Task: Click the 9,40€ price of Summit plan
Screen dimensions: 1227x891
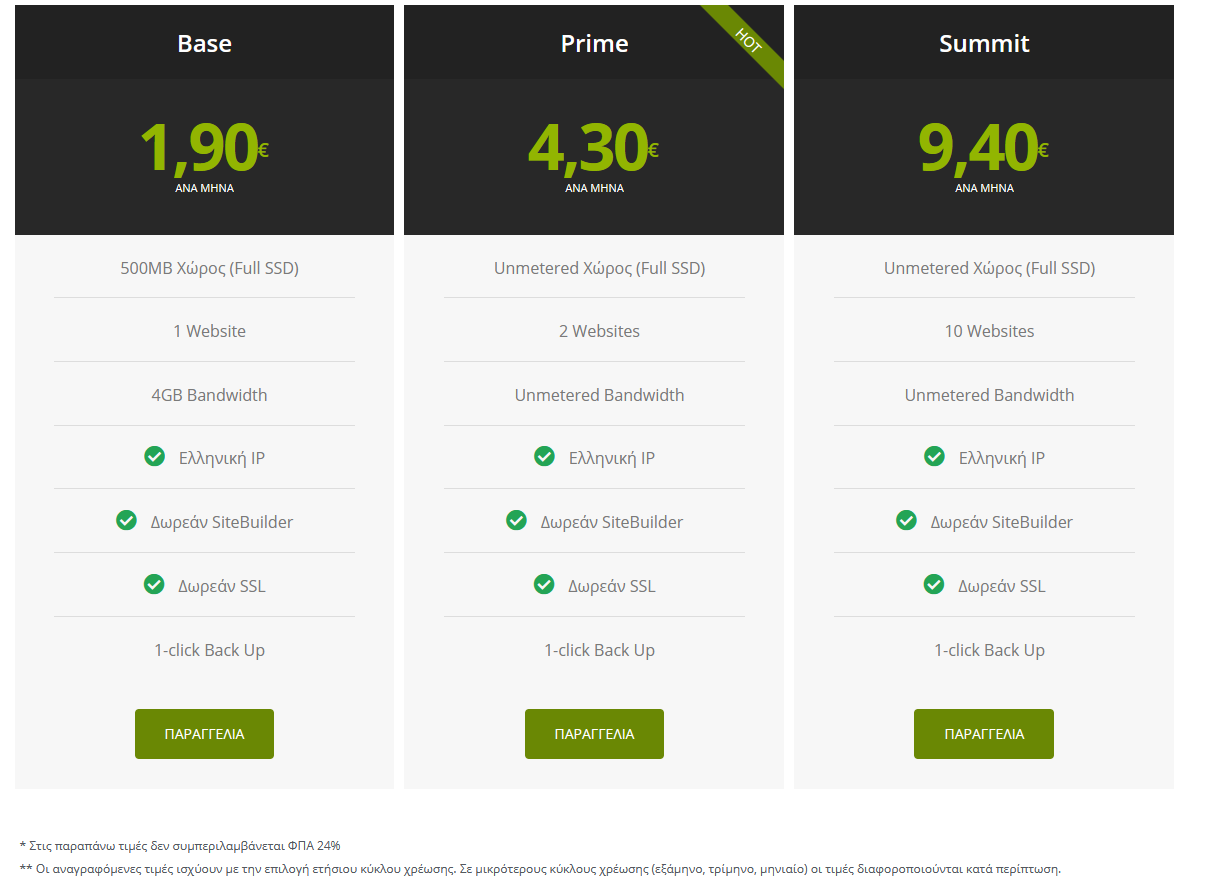Action: coord(983,148)
